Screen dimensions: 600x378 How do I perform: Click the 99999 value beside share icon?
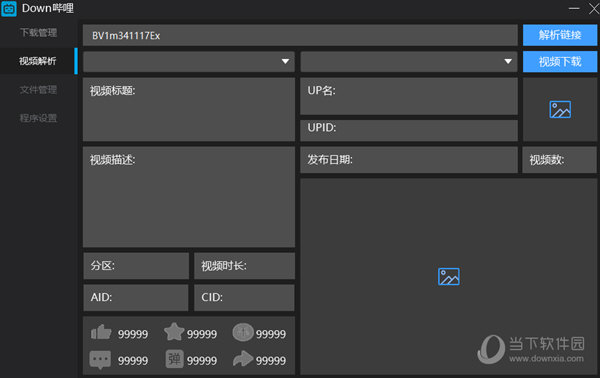271,361
